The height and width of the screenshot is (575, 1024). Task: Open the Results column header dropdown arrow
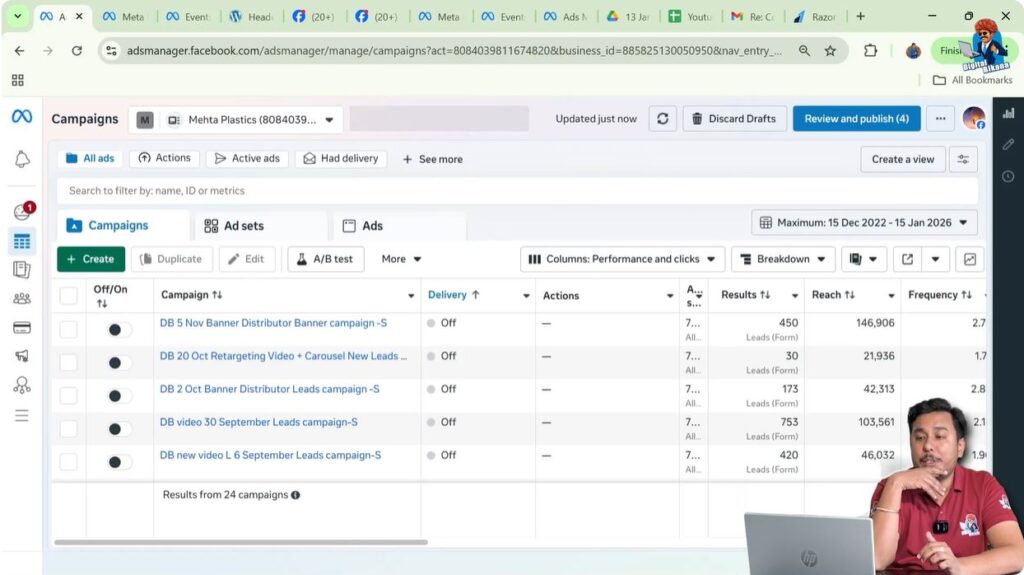(795, 295)
